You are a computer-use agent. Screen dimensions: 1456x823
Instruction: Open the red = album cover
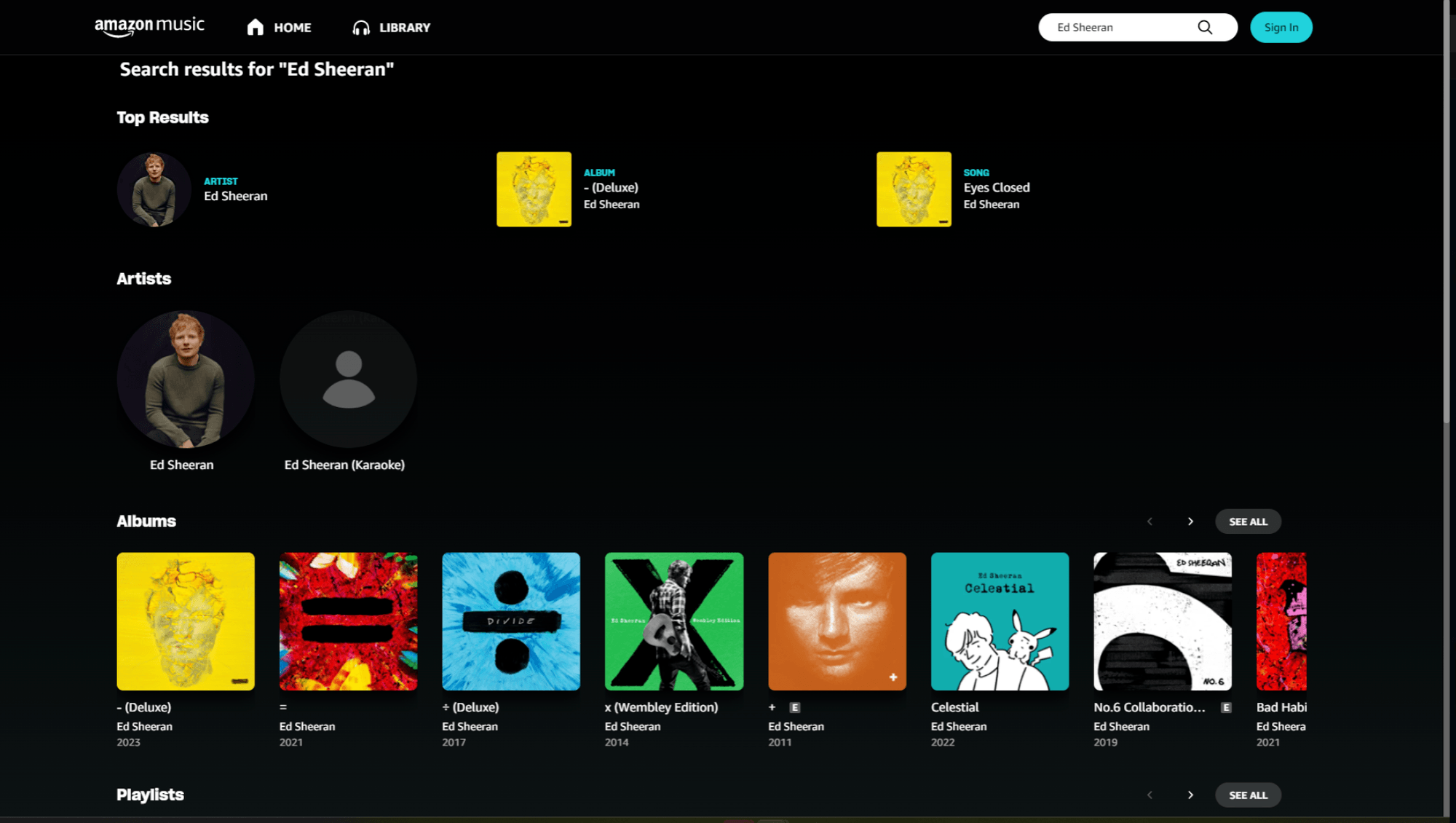(349, 621)
